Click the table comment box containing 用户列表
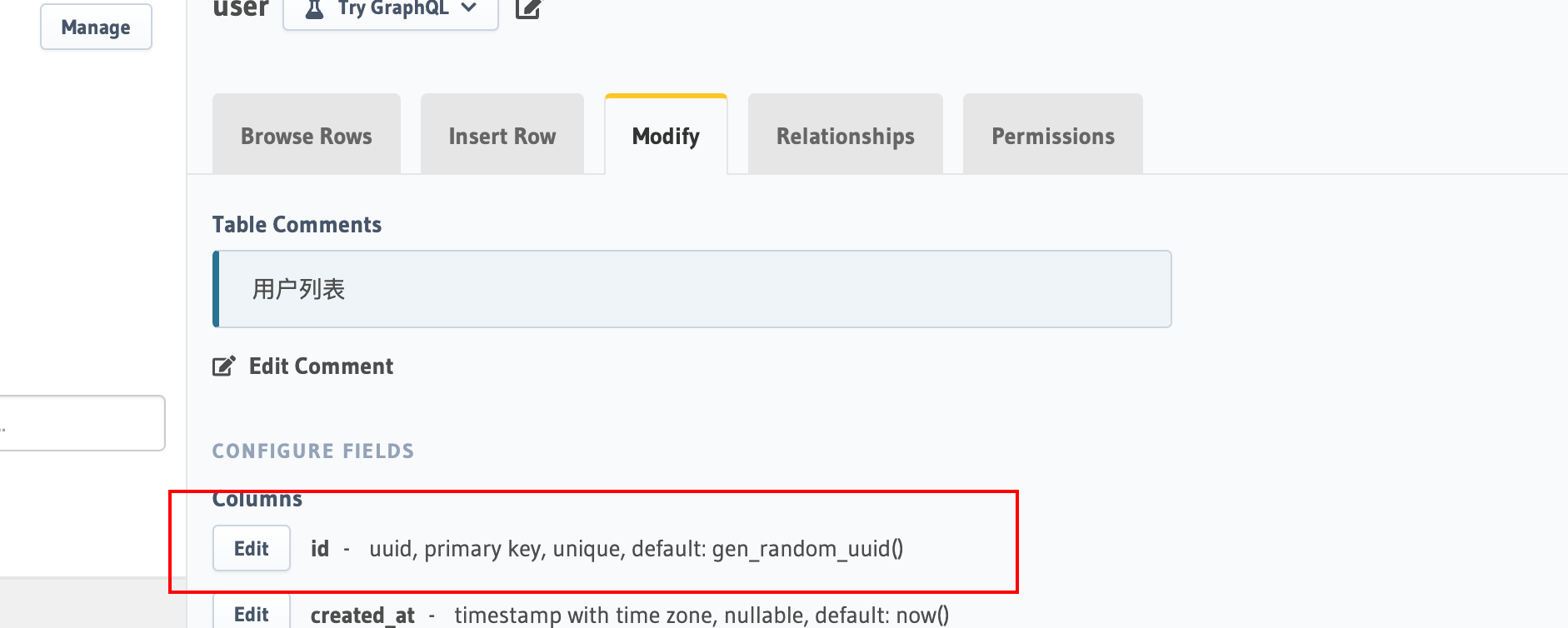 pyautogui.click(x=692, y=289)
